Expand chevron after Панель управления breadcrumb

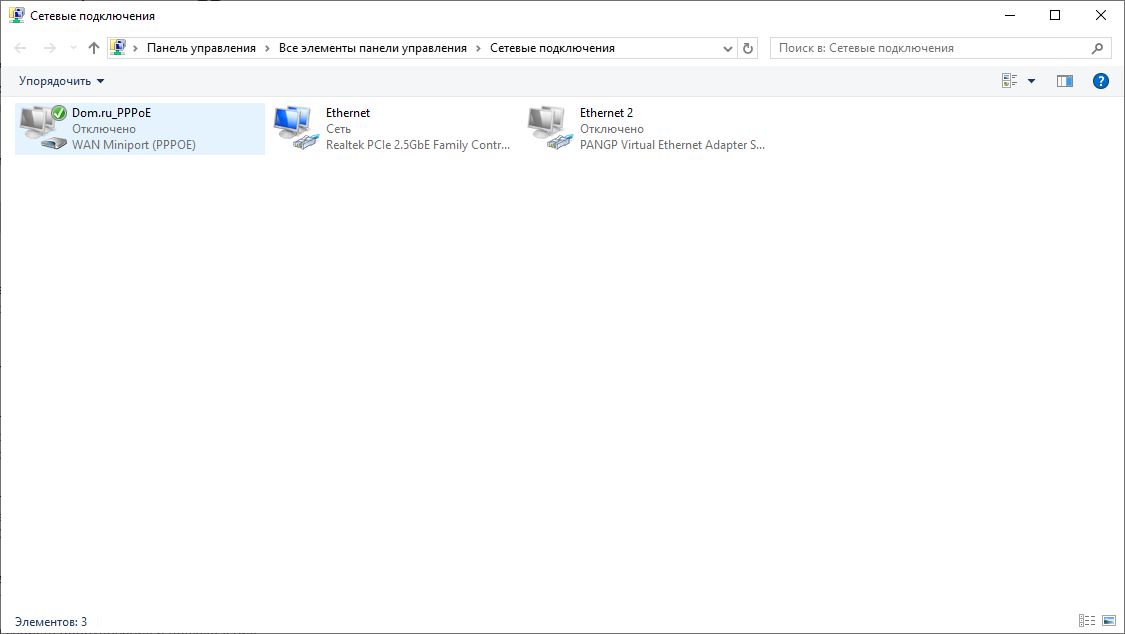tap(268, 48)
